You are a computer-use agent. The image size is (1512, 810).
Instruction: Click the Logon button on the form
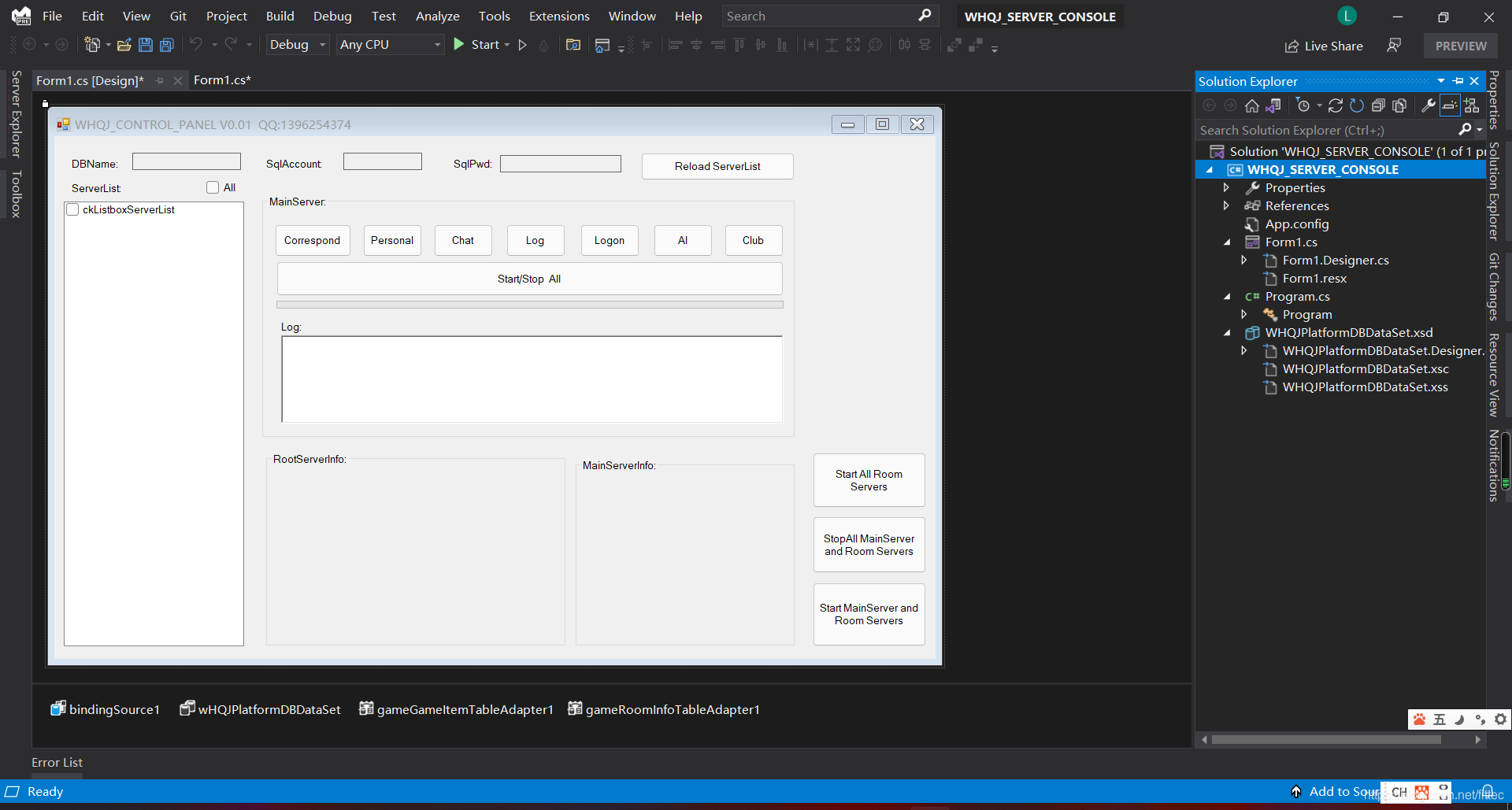click(610, 240)
